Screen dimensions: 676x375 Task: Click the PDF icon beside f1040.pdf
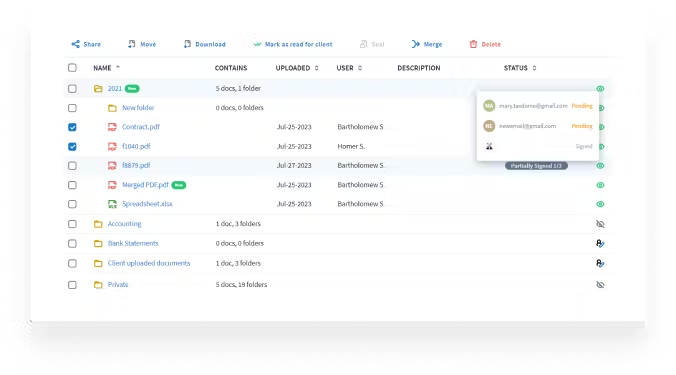pyautogui.click(x=112, y=147)
